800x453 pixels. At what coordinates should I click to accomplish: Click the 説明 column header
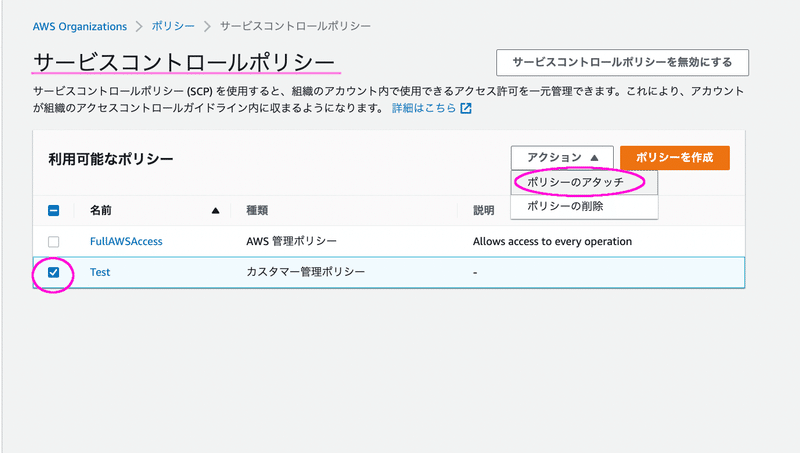click(484, 210)
